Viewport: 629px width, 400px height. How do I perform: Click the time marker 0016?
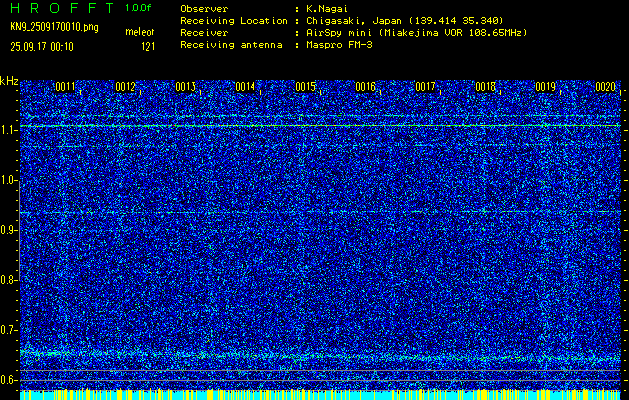[x=365, y=87]
